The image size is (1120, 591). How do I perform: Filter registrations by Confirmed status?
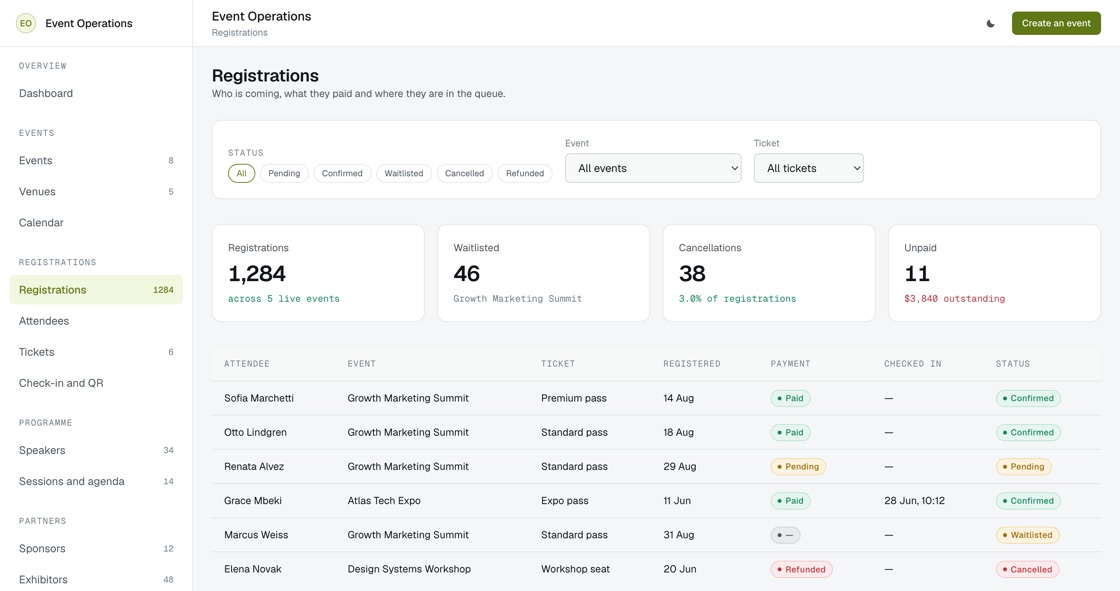(342, 174)
